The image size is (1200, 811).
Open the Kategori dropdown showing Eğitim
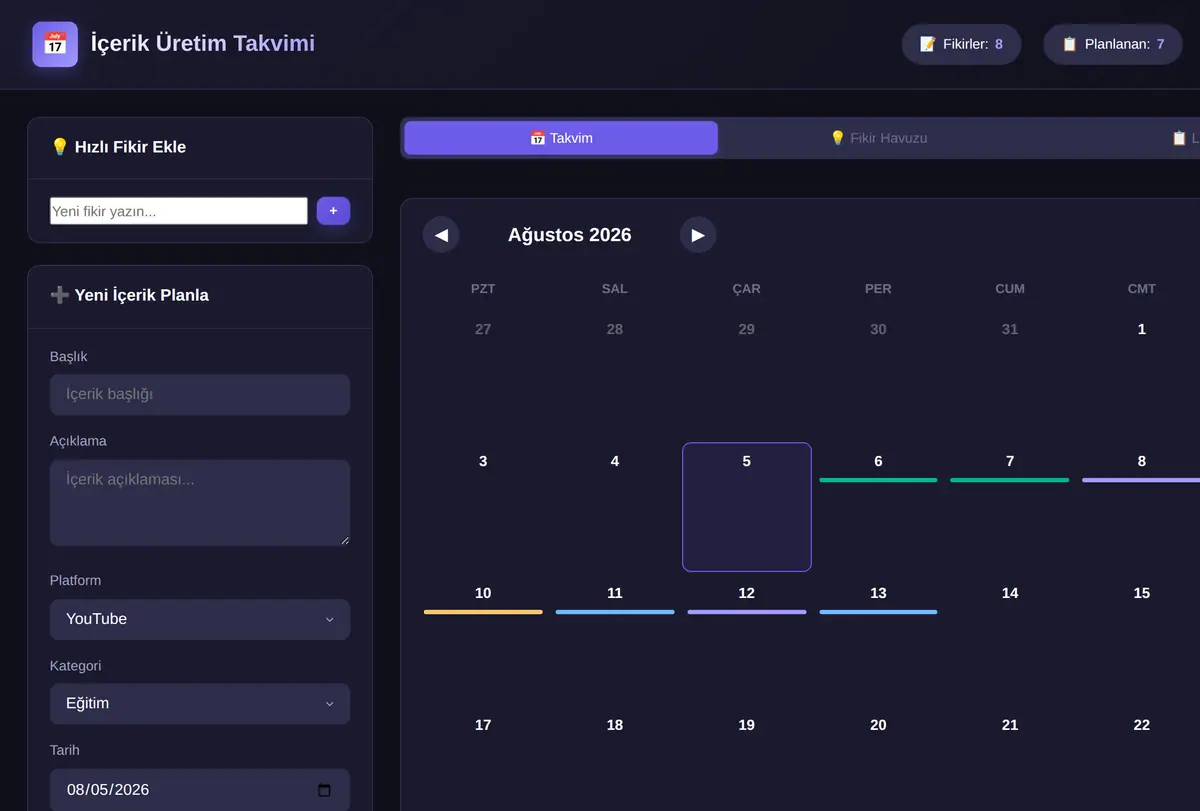click(200, 704)
